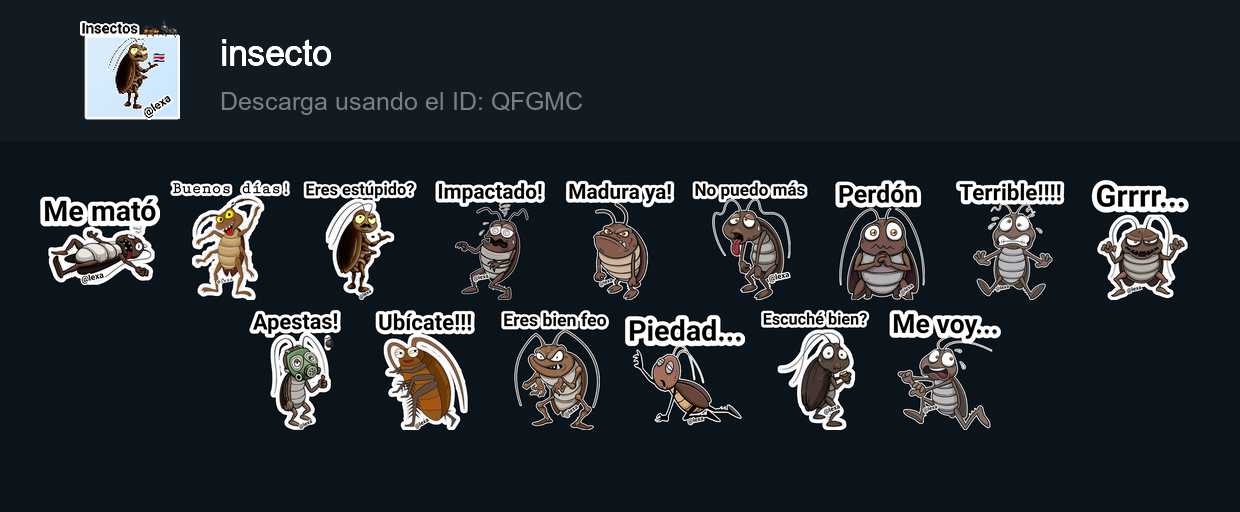Choose the "Me voy..." running sticker
Image resolution: width=1240 pixels, height=512 pixels.
pos(945,370)
